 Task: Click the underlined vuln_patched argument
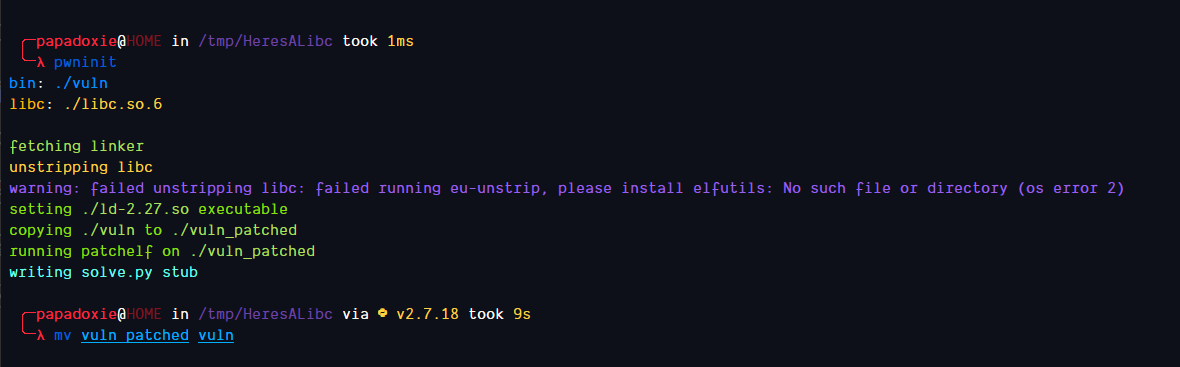click(135, 335)
